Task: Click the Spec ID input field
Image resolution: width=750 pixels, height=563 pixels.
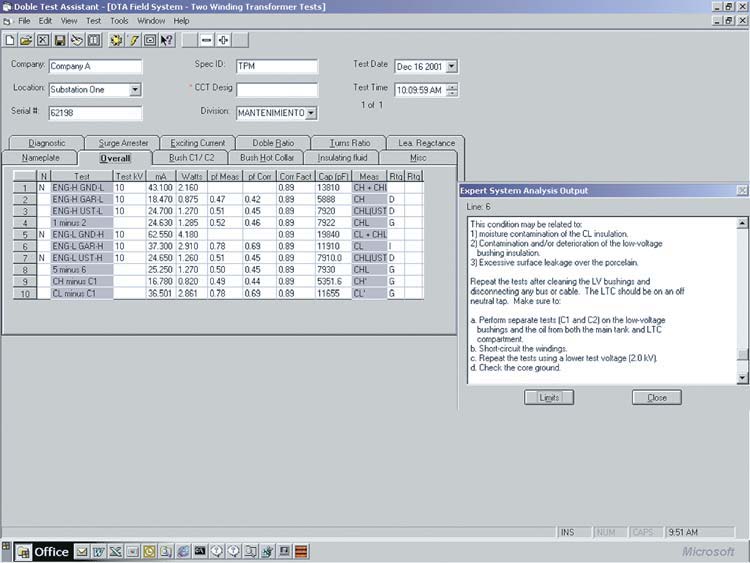Action: click(276, 67)
